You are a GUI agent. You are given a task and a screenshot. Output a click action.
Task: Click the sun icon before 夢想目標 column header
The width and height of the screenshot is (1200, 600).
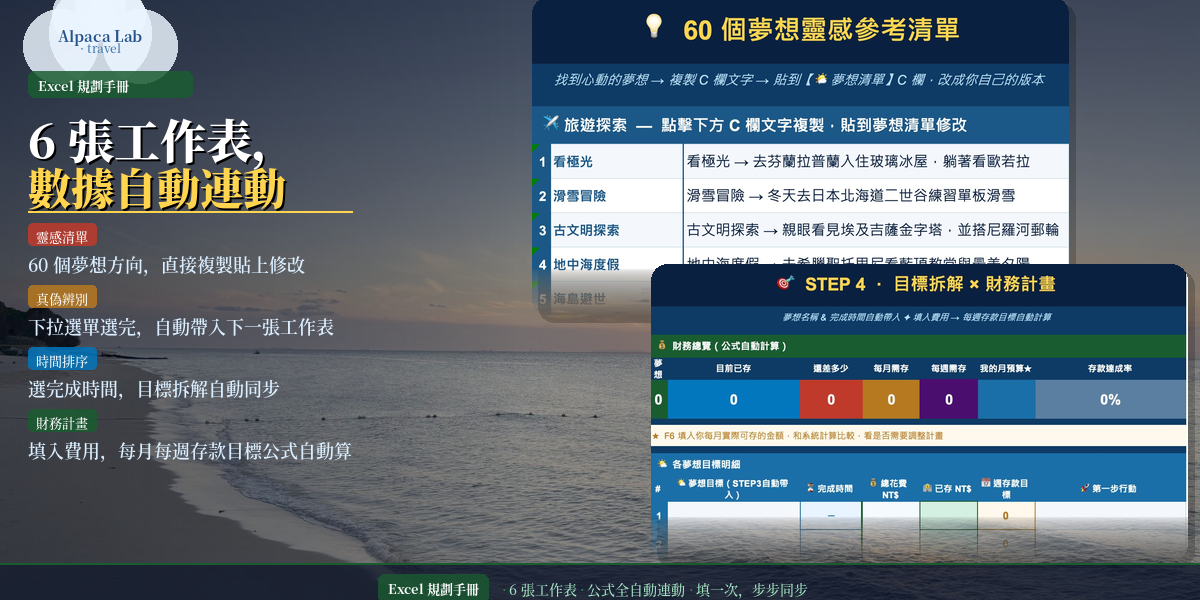[681, 483]
